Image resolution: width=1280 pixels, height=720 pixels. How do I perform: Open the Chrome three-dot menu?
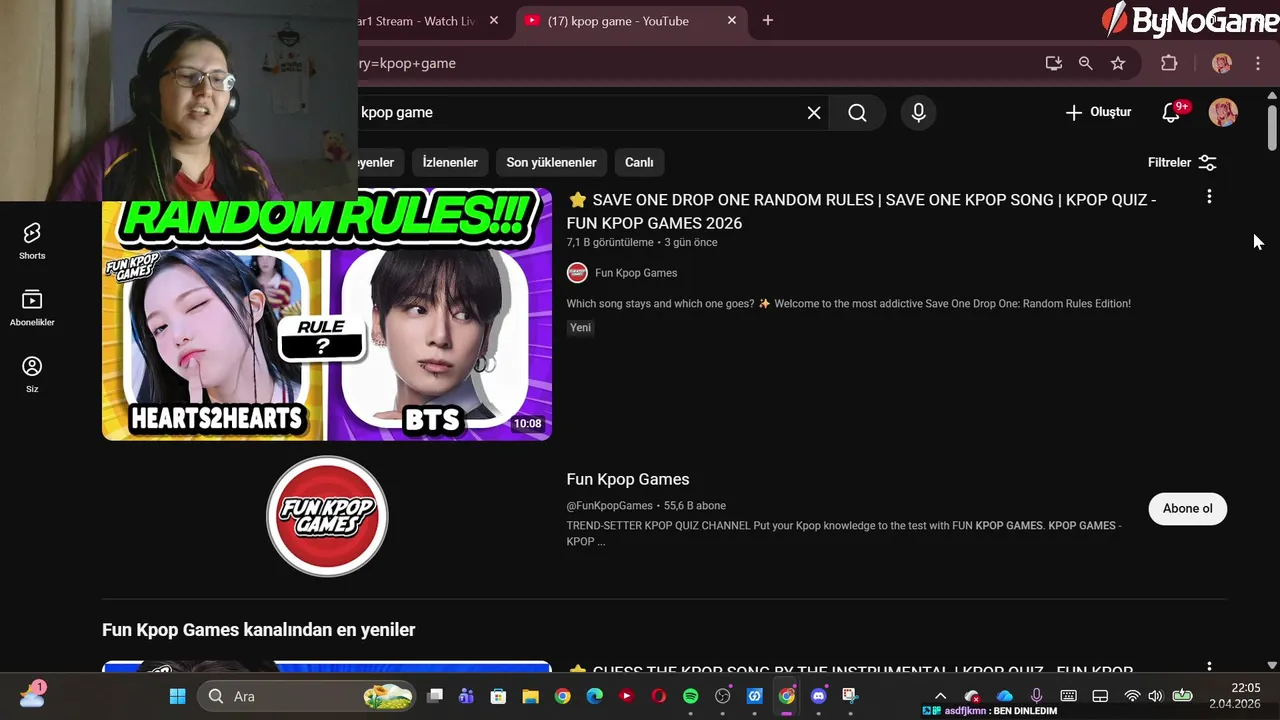coord(1258,63)
